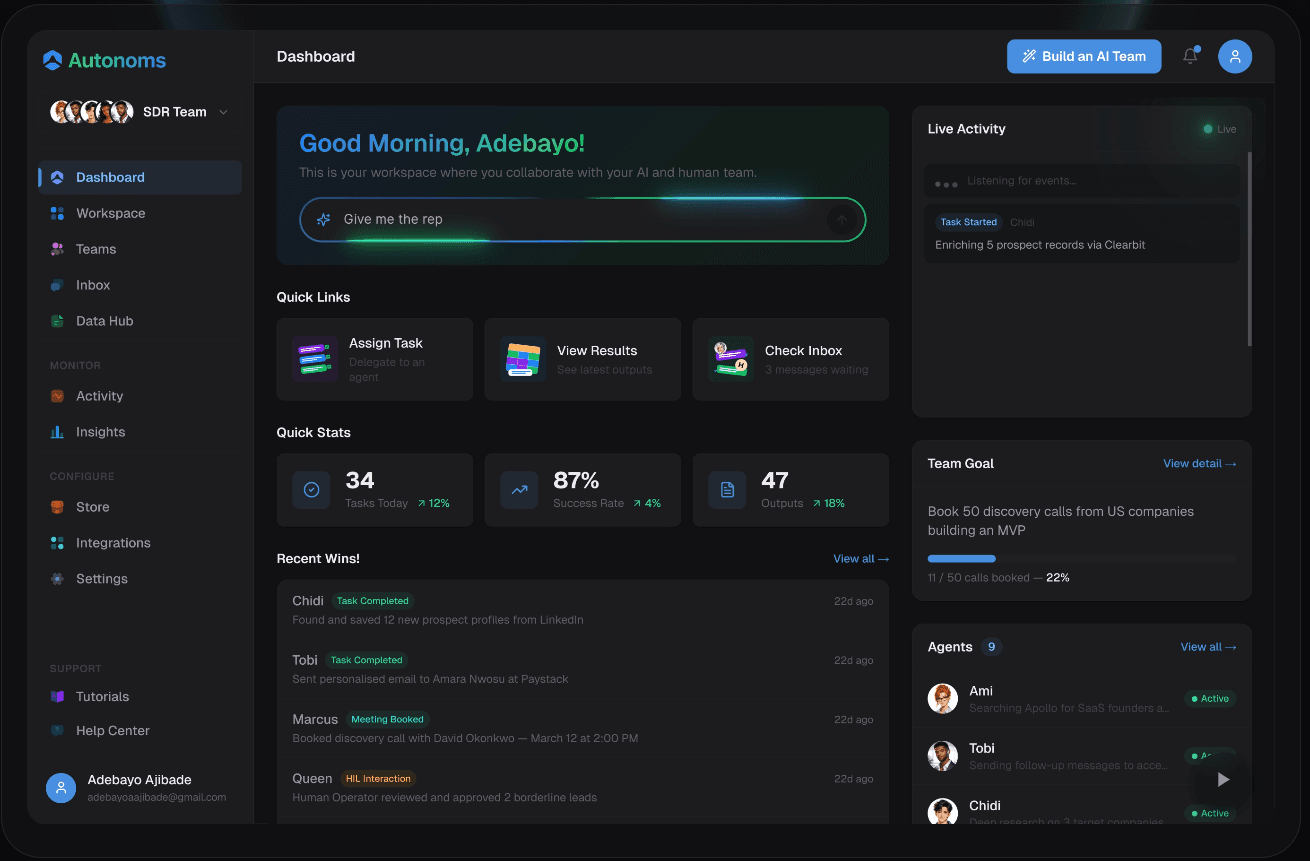This screenshot has width=1310, height=861.
Task: Open the Activity menu item
Action: (140, 396)
